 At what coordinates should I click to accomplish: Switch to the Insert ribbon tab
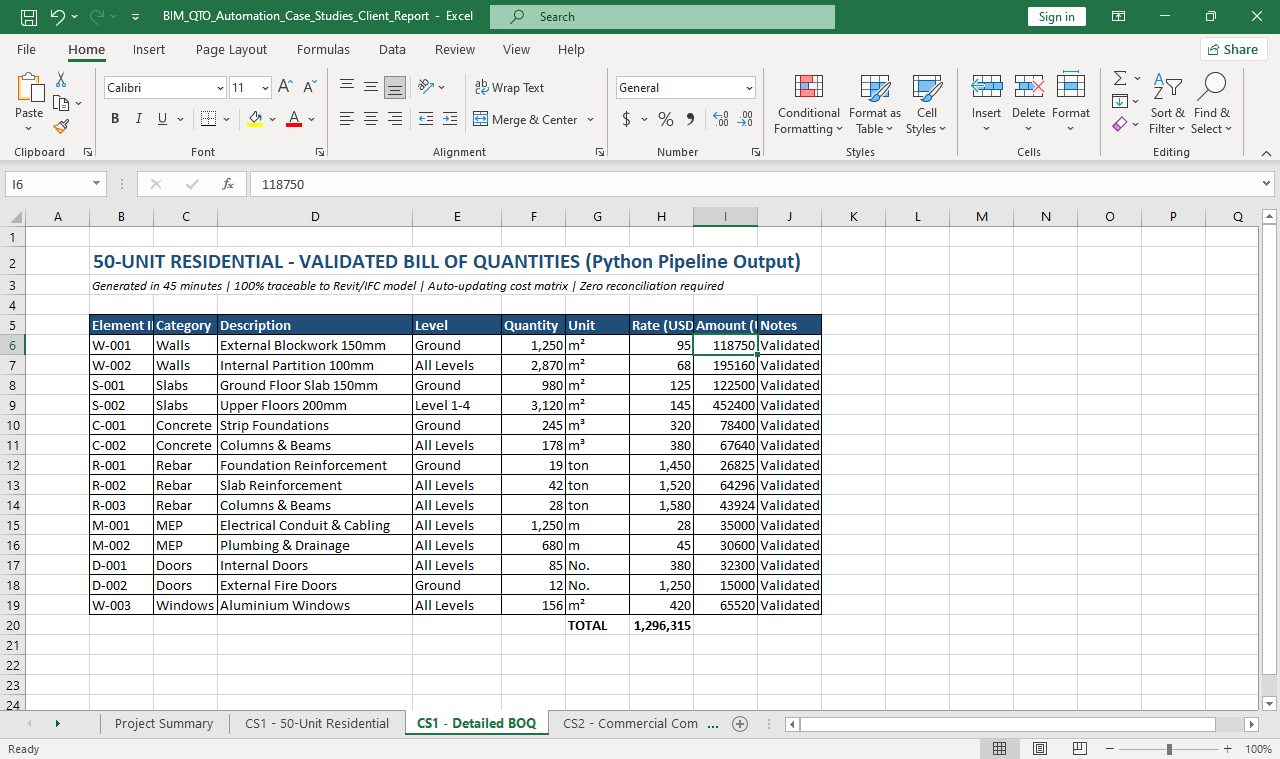pyautogui.click(x=149, y=49)
